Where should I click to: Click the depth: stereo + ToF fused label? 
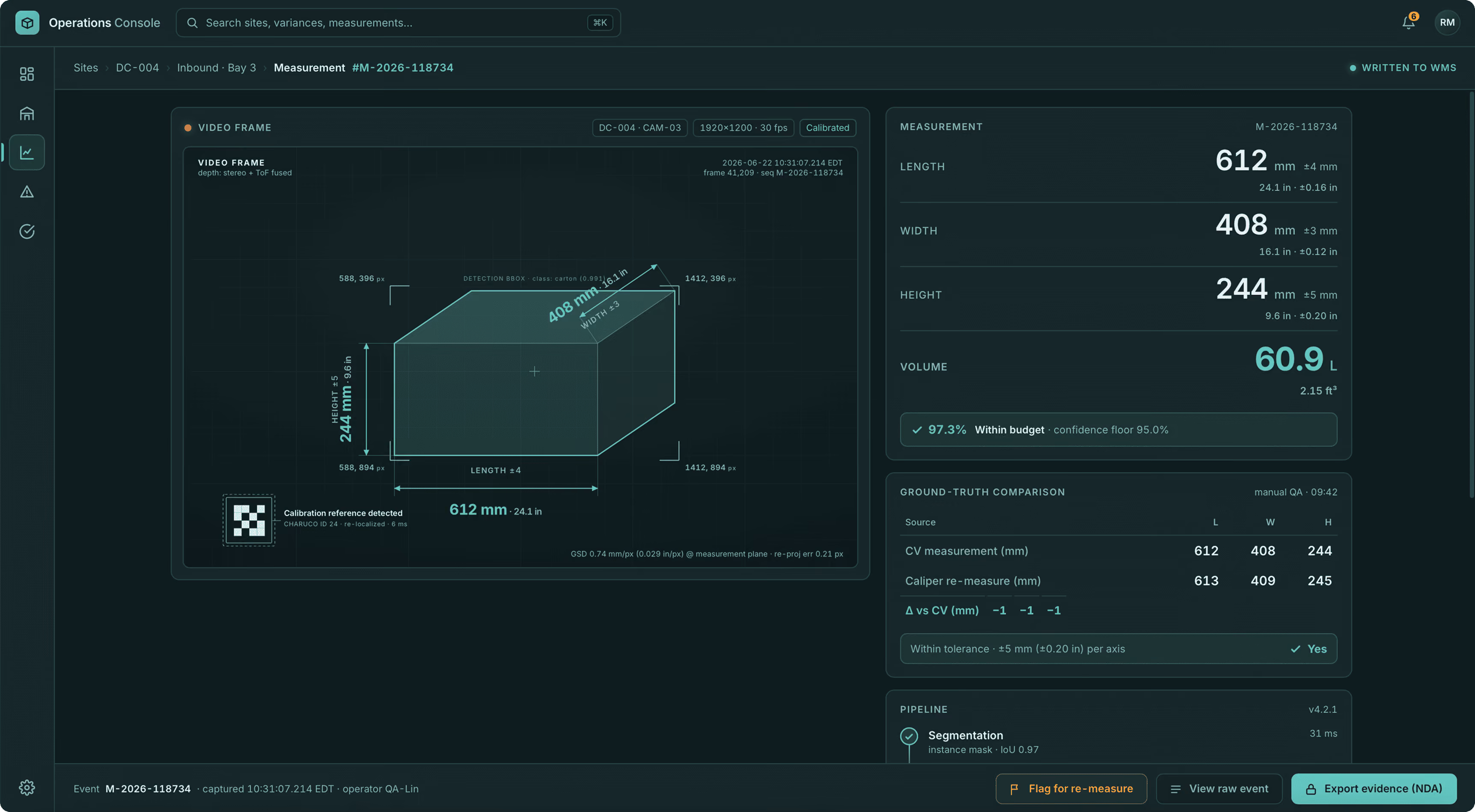pos(244,173)
